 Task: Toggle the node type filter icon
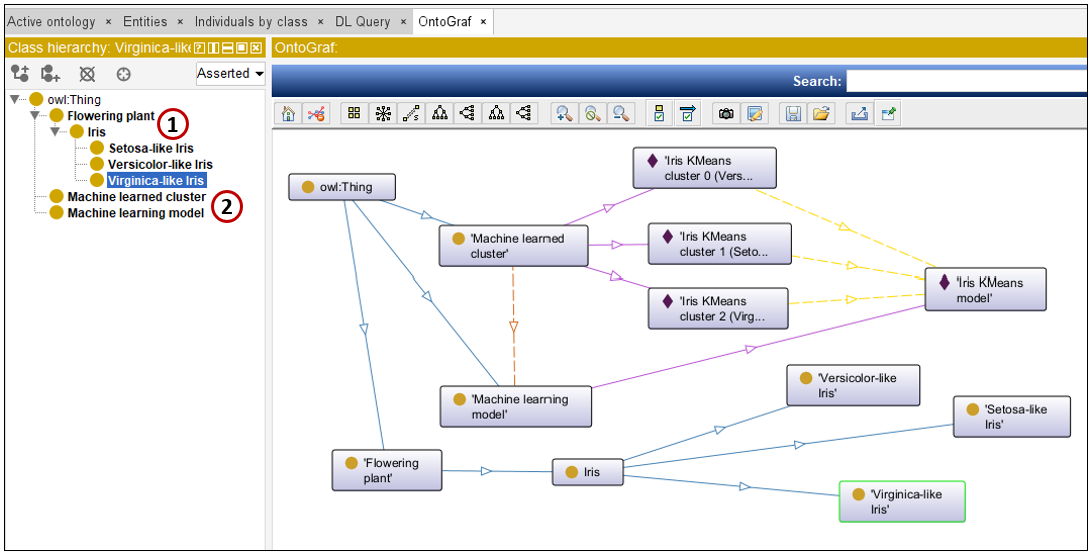659,114
